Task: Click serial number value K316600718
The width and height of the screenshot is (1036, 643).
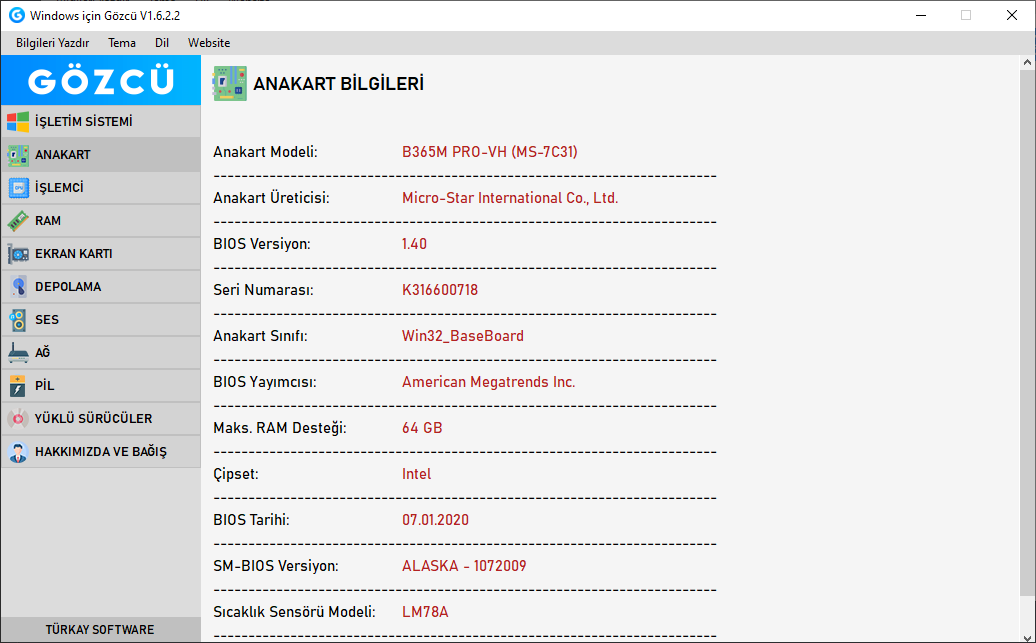Action: (x=440, y=290)
